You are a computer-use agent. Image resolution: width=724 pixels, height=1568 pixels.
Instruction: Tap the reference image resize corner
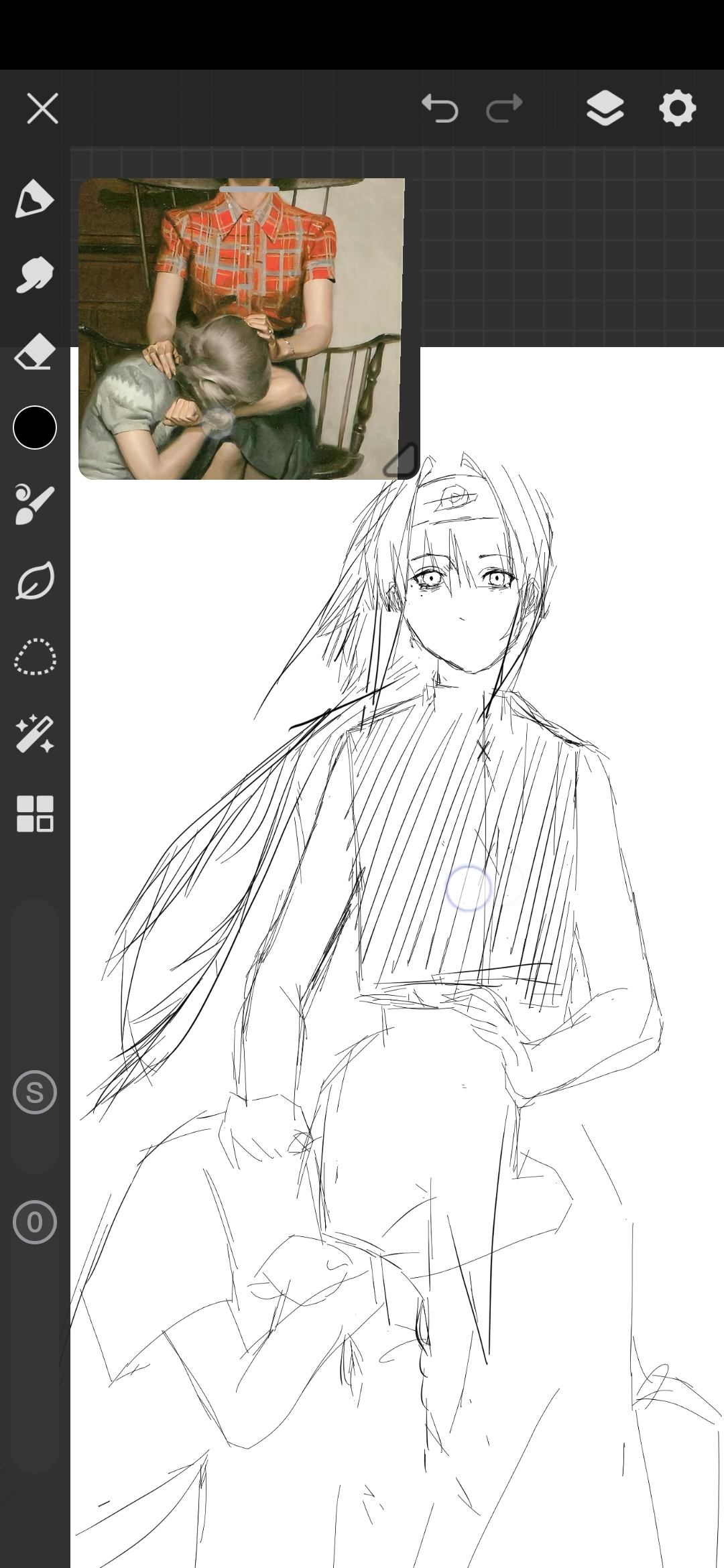click(401, 461)
